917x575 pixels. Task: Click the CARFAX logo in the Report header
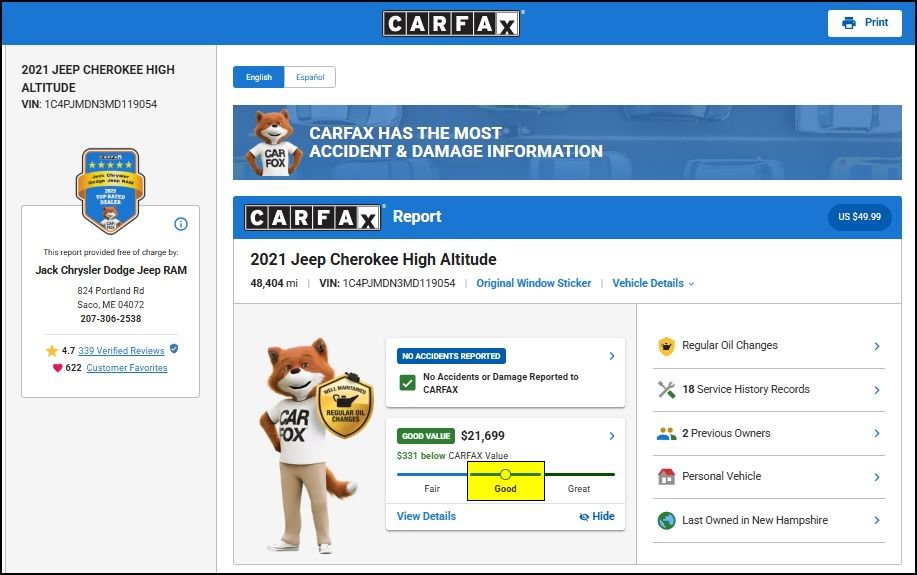pos(313,218)
